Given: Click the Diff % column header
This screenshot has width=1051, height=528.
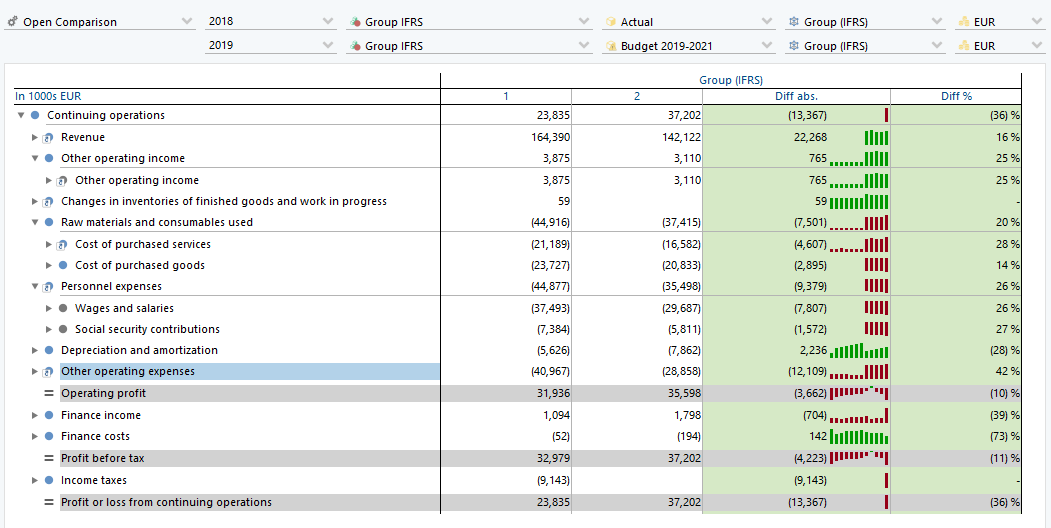Looking at the screenshot, I should click(x=956, y=96).
